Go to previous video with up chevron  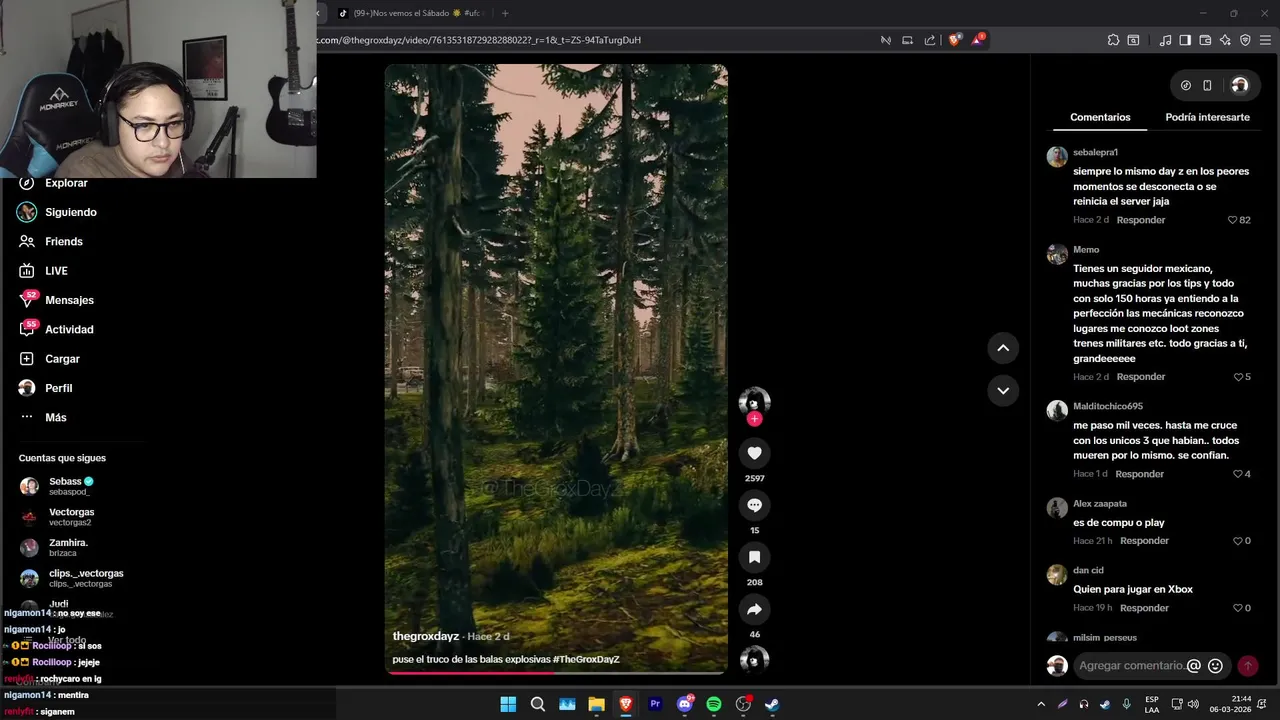coord(1003,347)
